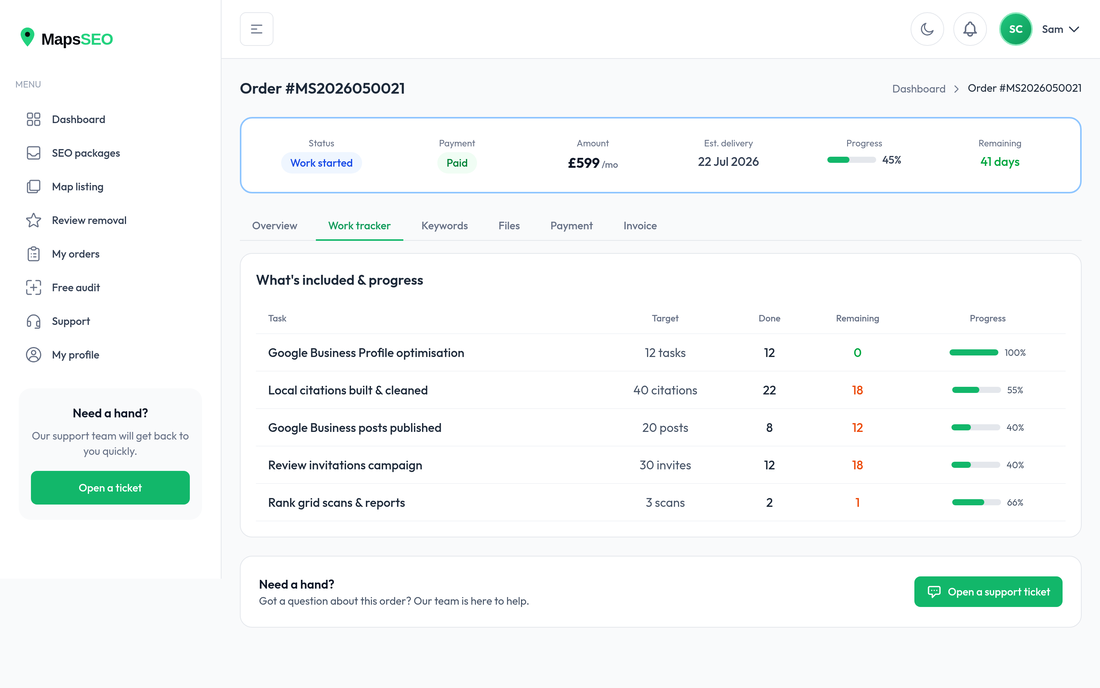Click the 22 Jul 2026 delivery date
This screenshot has width=1100, height=688.
tap(728, 162)
